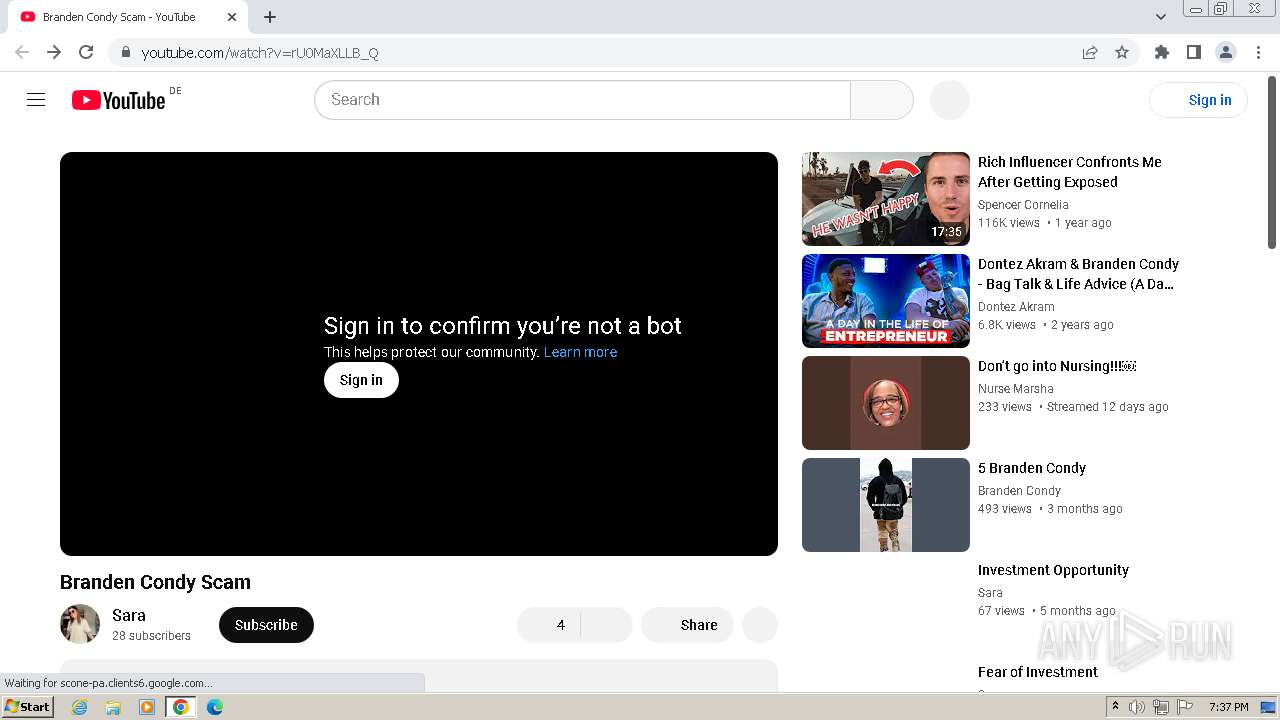
Task: Click Sign in inside the video player
Action: coord(361,380)
